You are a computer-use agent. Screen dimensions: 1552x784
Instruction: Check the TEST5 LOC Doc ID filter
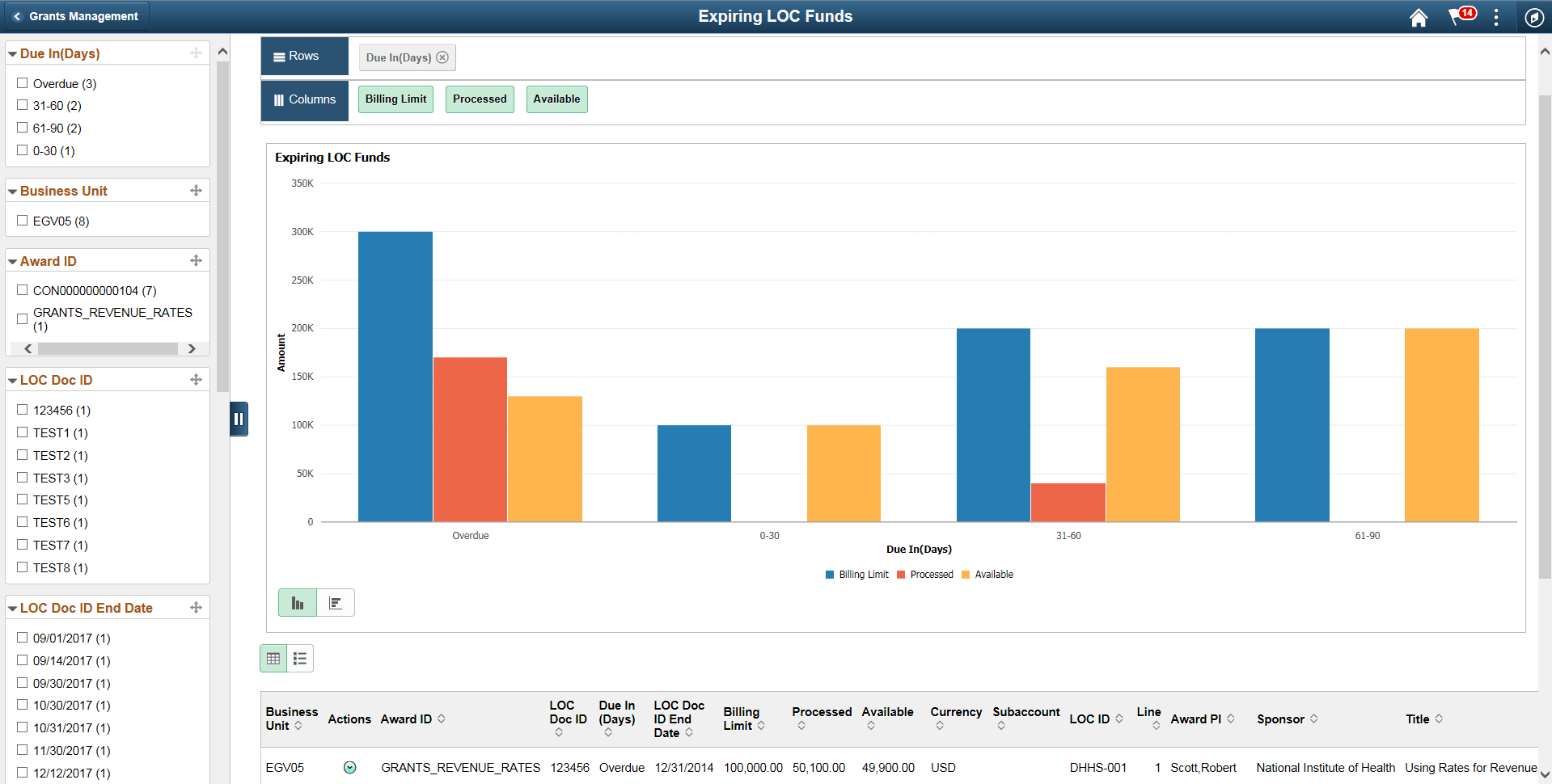pyautogui.click(x=23, y=499)
